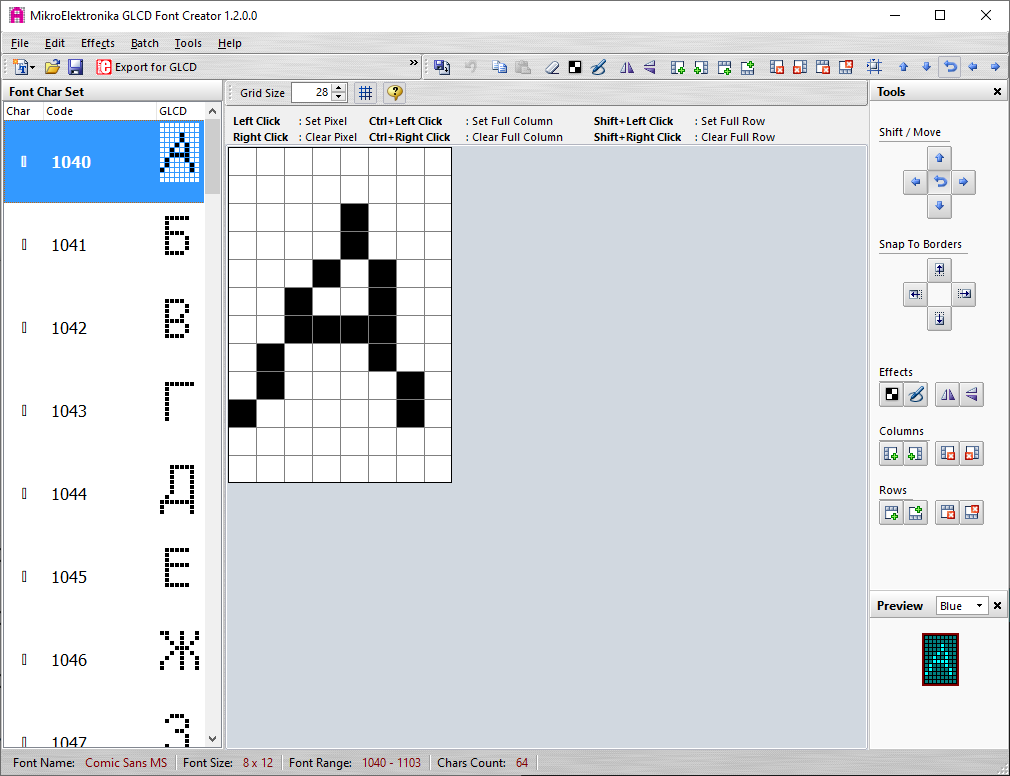
Task: Increase Grid Size with the up spinner
Action: click(x=339, y=88)
